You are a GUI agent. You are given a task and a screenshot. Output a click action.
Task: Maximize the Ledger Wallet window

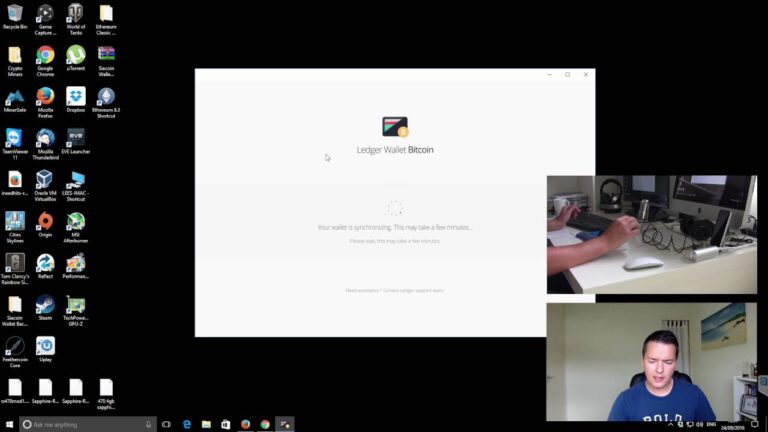(568, 74)
